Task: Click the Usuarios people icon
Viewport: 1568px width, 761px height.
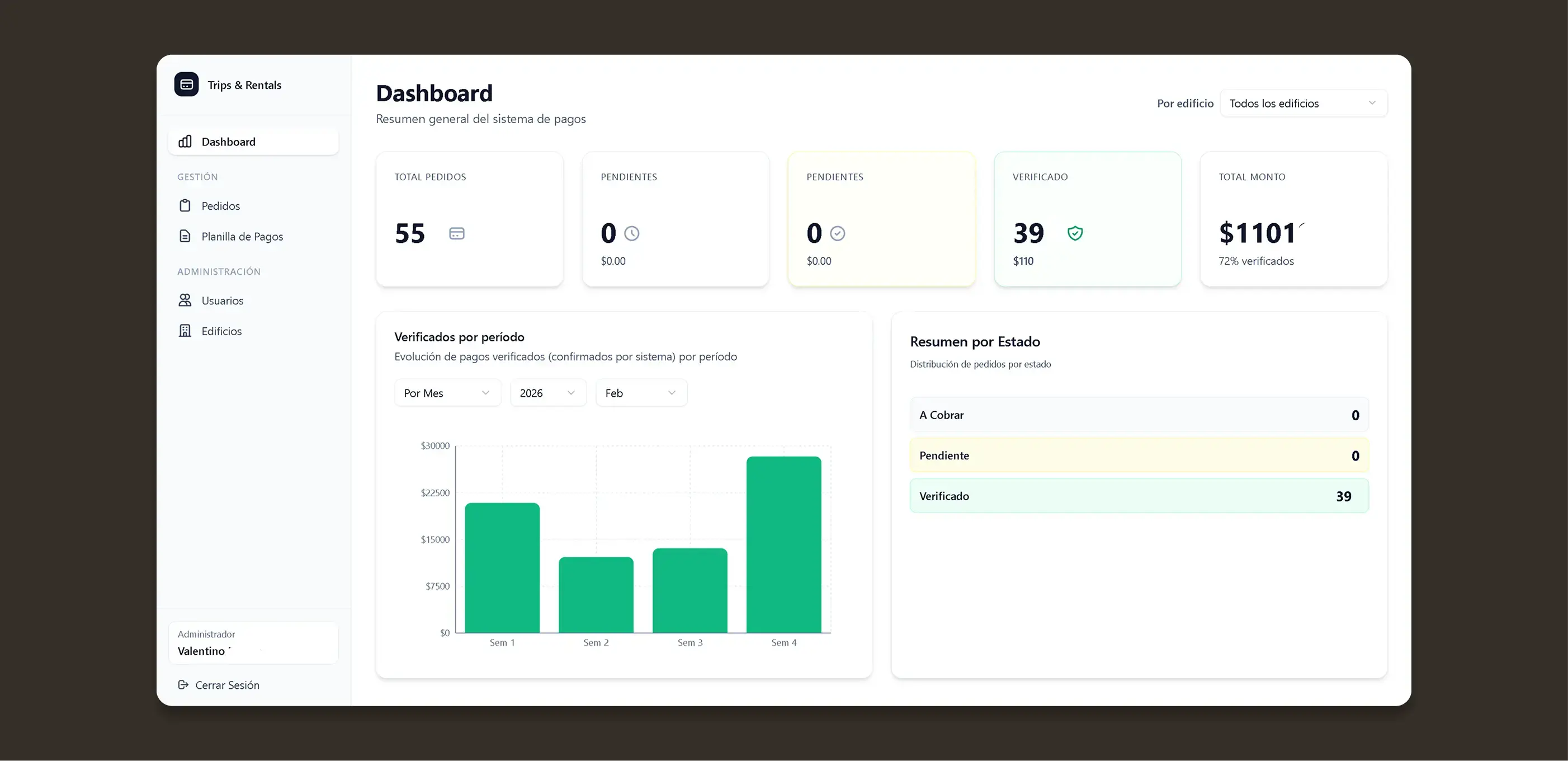Action: (185, 300)
